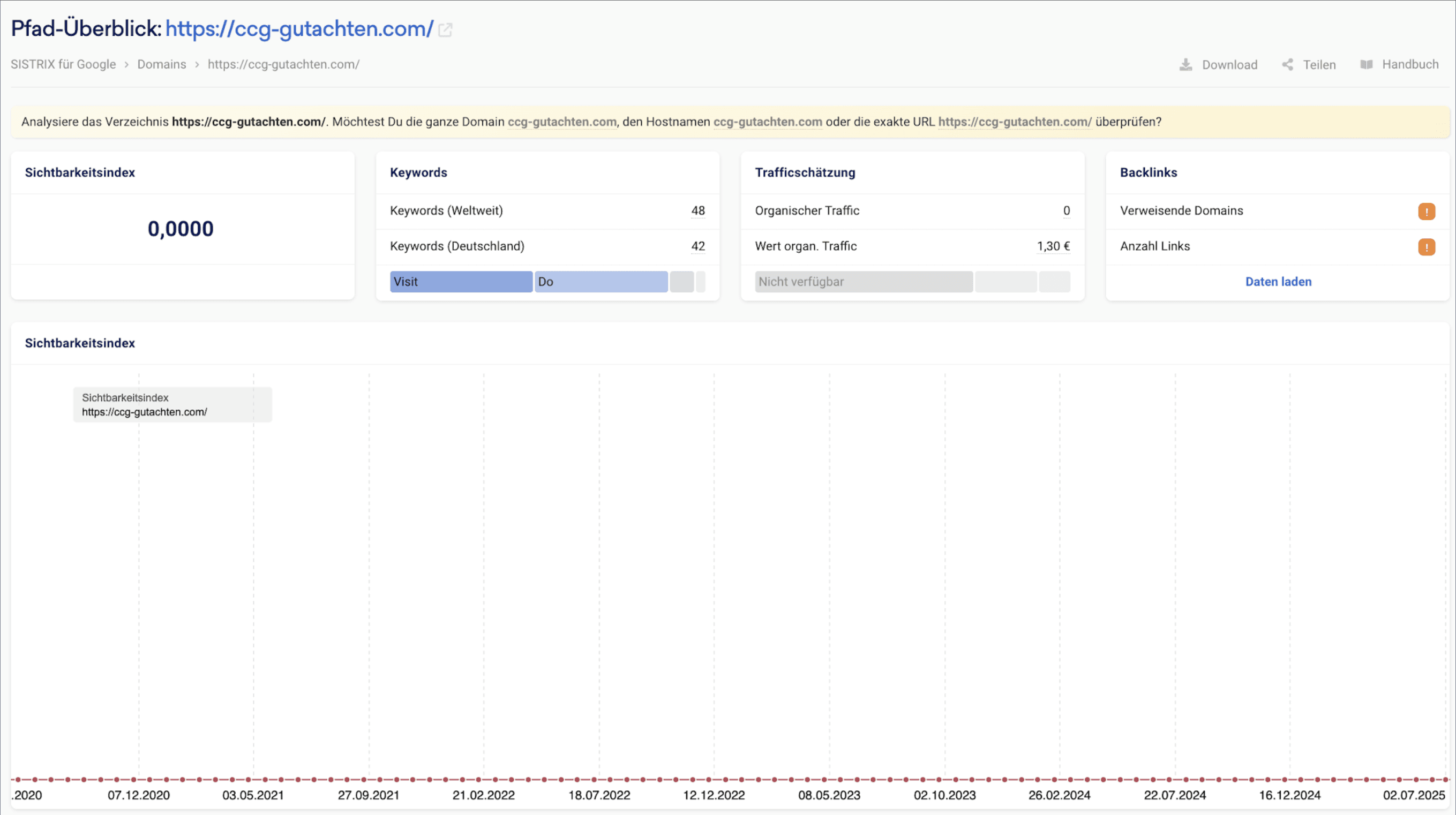
Task: Open SISTRIX für Google breadcrumb
Action: pyautogui.click(x=63, y=64)
